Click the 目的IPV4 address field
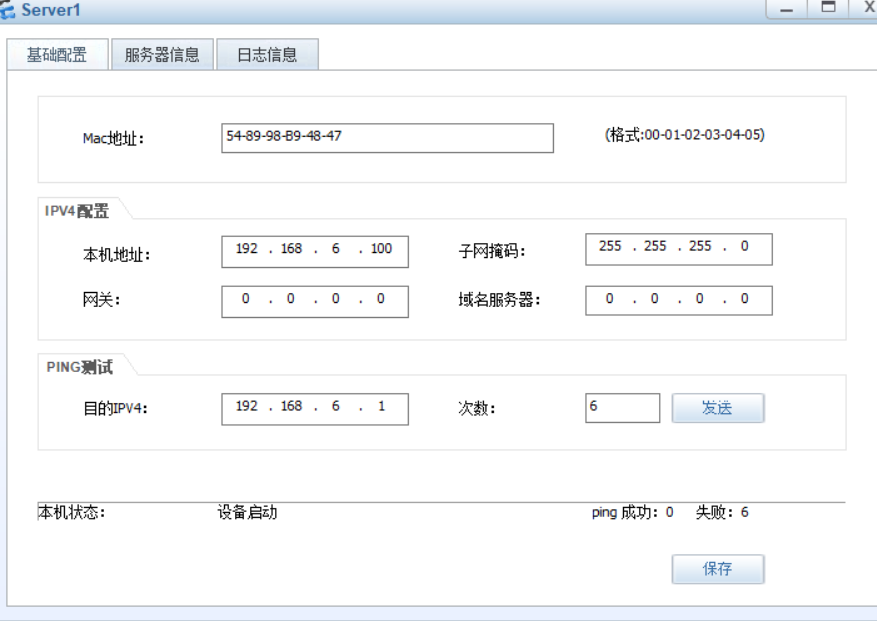 315,409
